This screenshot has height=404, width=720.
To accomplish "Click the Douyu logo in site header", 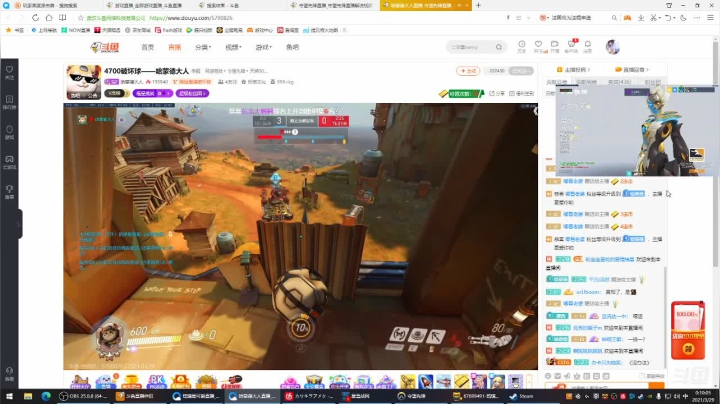I will 105,47.
